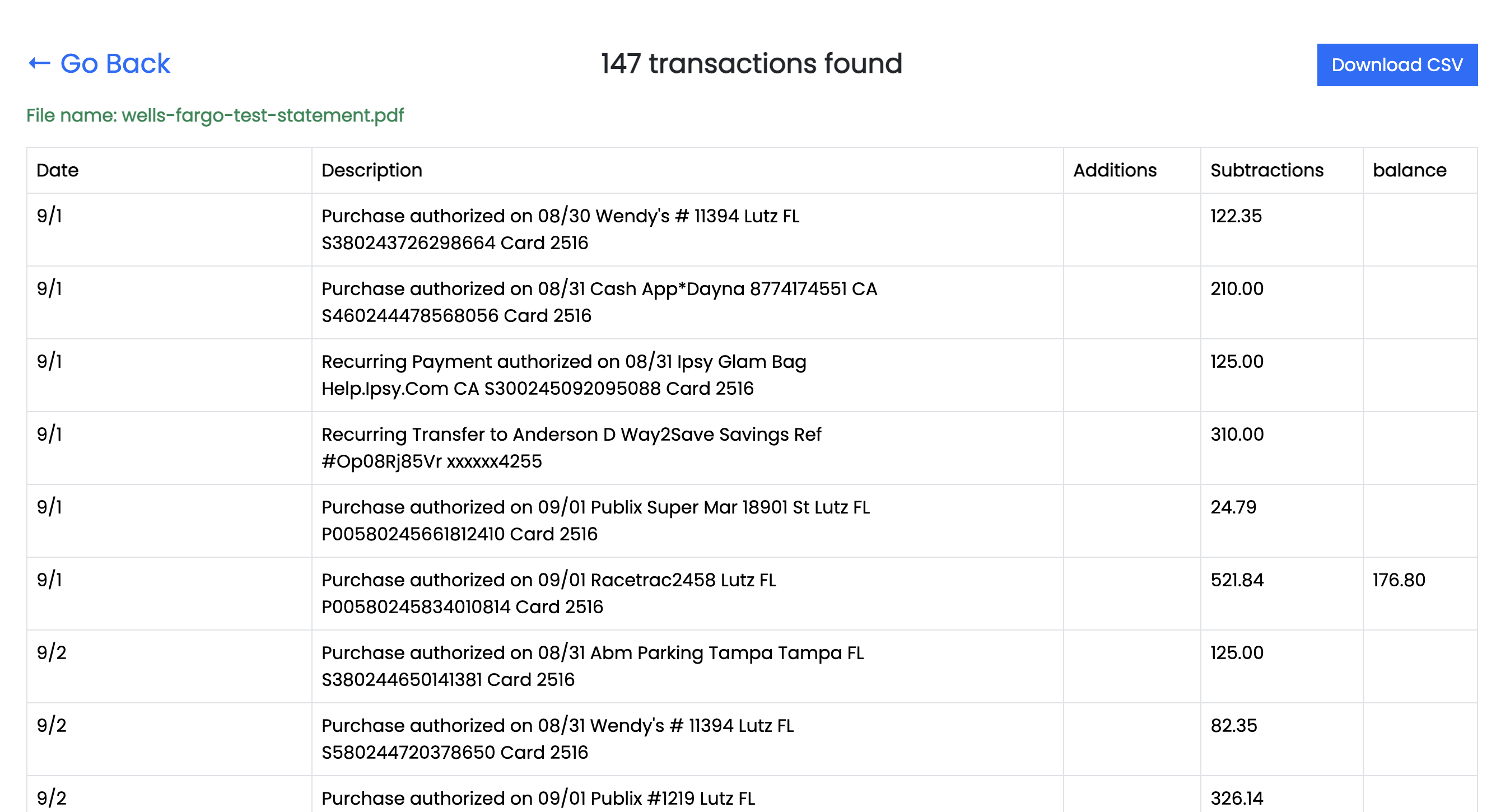Click the 176.80 balance cell
The width and height of the screenshot is (1510, 812).
pyautogui.click(x=1398, y=580)
